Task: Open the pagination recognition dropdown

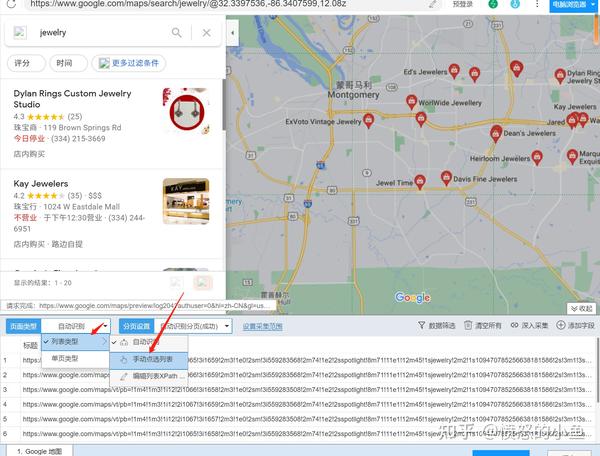Action: coord(193,326)
